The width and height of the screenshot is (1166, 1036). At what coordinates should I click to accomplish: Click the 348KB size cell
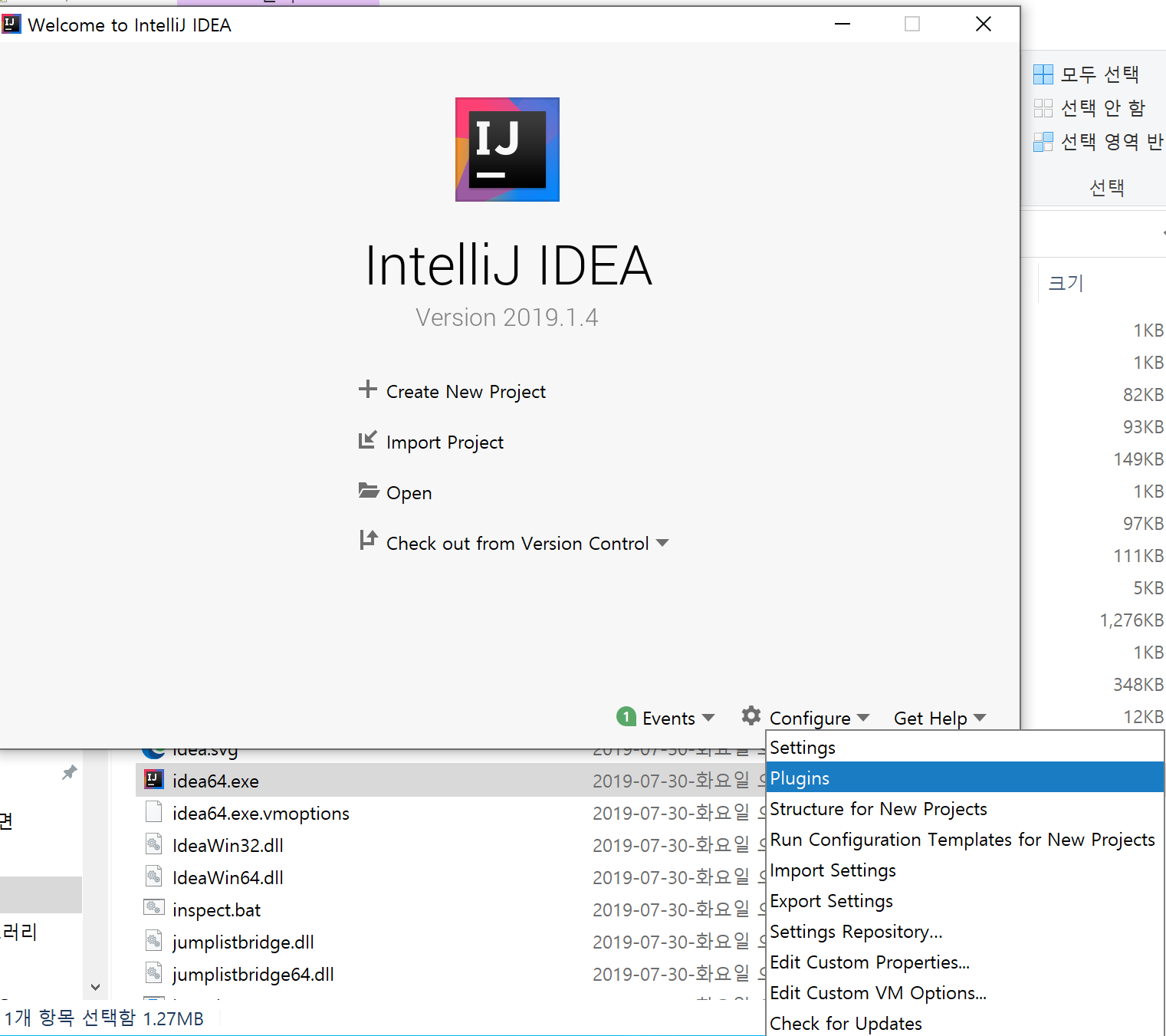(x=1138, y=685)
